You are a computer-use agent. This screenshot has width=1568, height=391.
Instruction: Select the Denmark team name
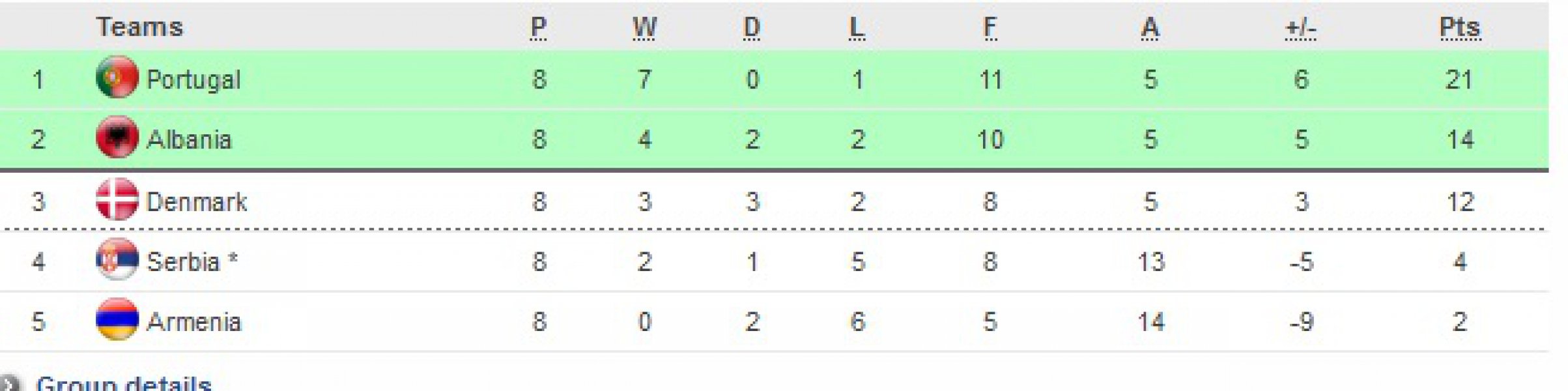click(x=197, y=202)
